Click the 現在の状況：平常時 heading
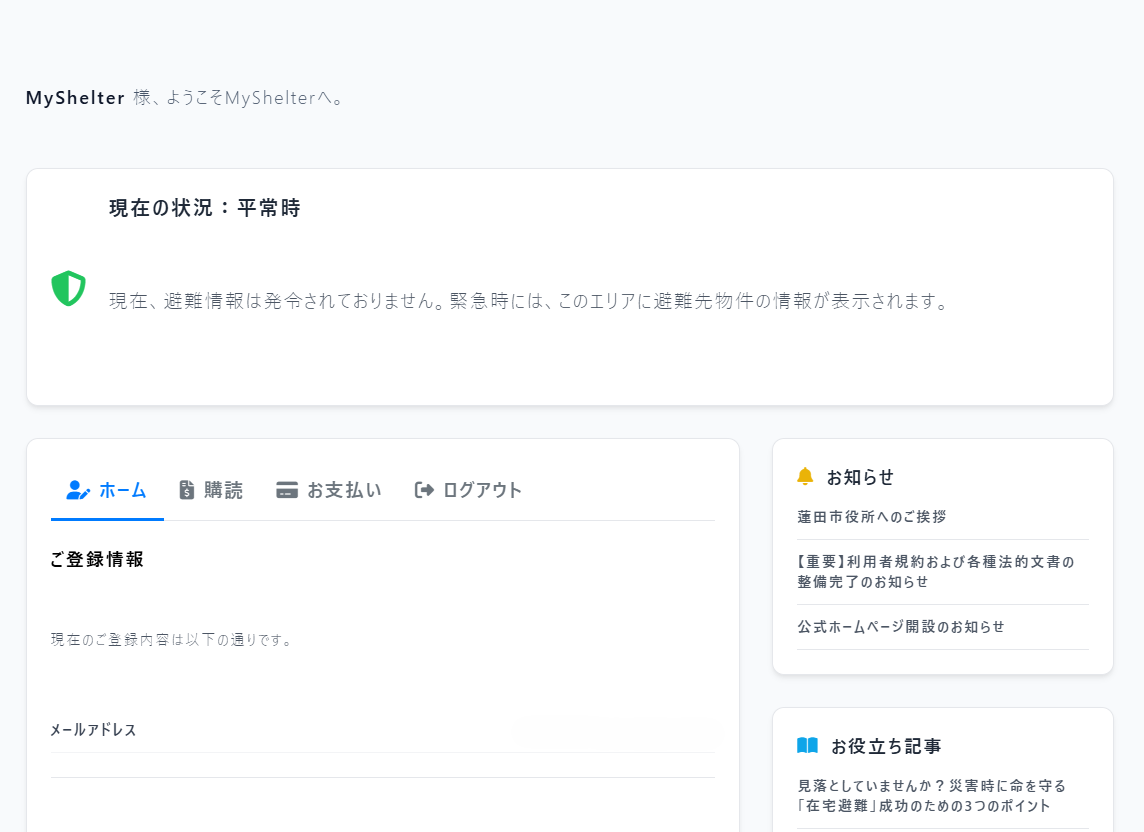This screenshot has width=1144, height=832. click(205, 208)
